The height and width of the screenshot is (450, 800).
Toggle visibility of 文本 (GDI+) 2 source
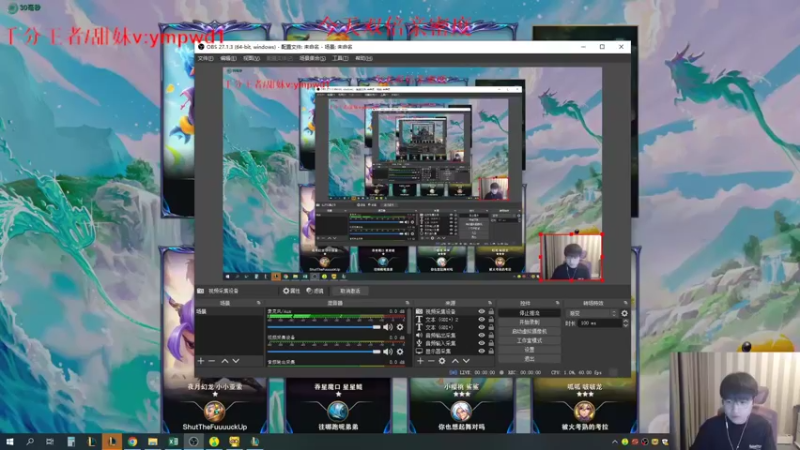481,319
